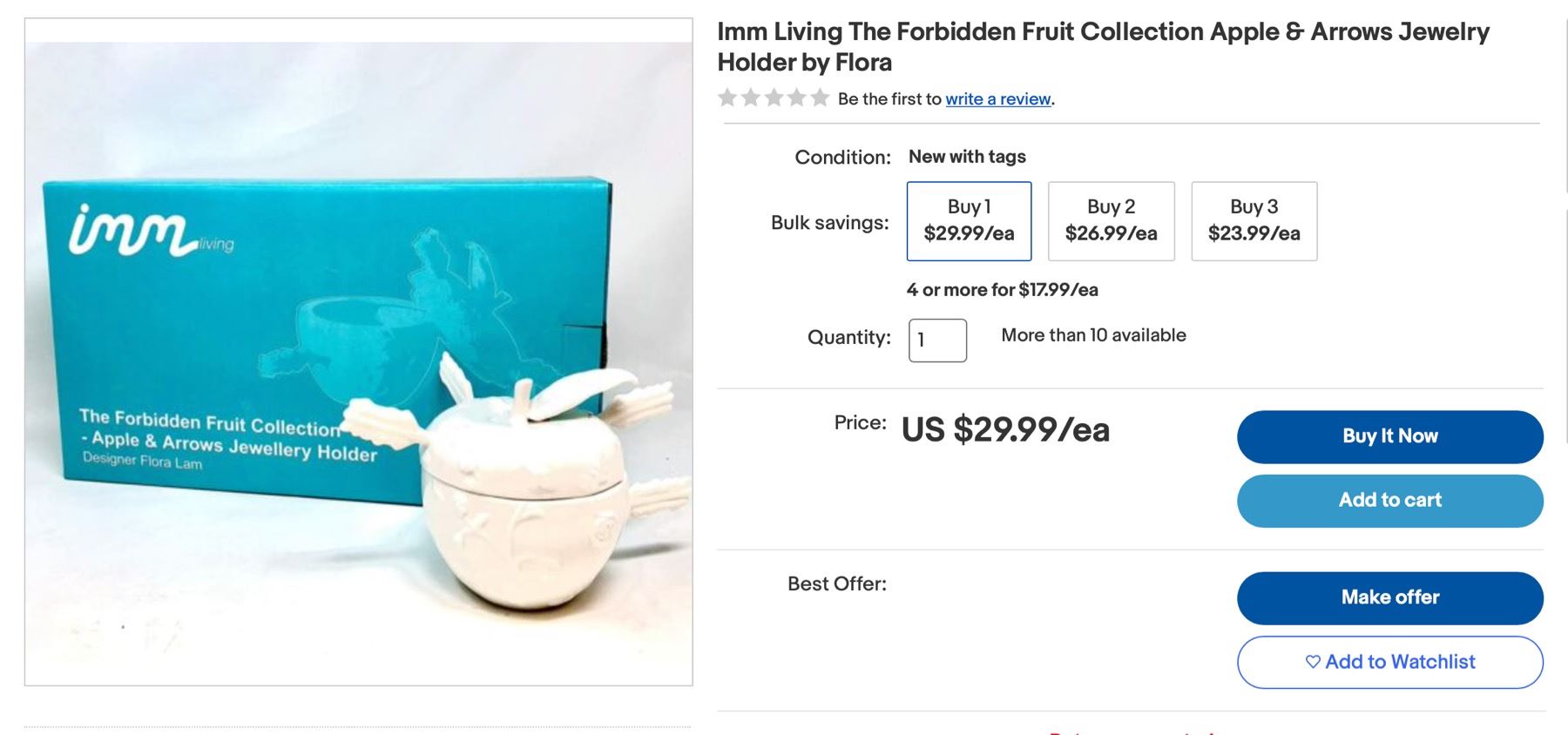Viewport: 1568px width, 735px height.
Task: Select the Buy 1 $29.99/ea option
Action: point(969,221)
